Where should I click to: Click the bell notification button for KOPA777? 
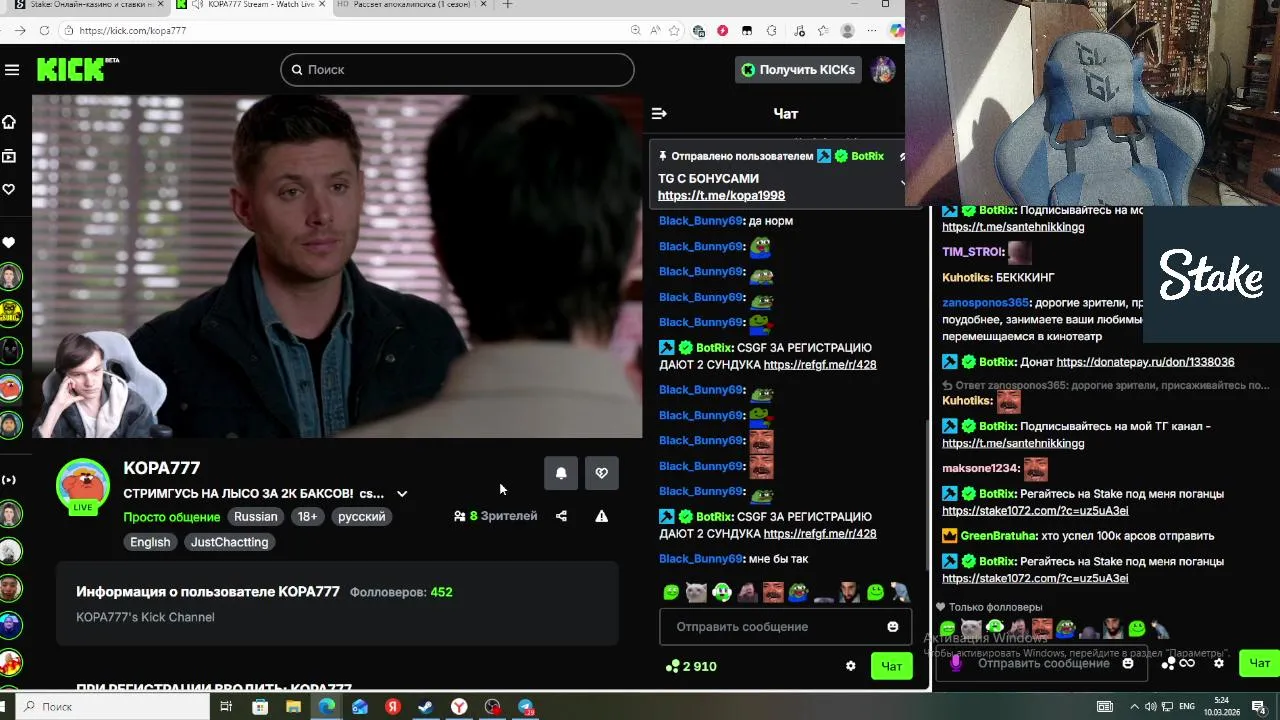(561, 473)
